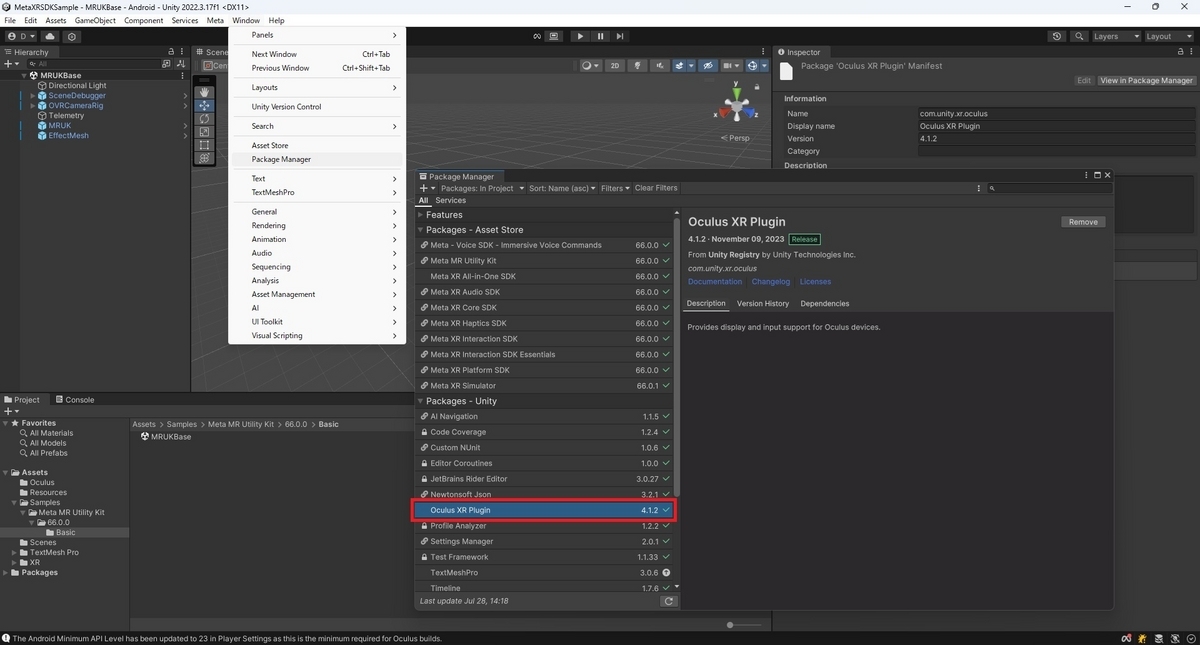Open the Layouts submenu
This screenshot has height=645, width=1200.
315,87
